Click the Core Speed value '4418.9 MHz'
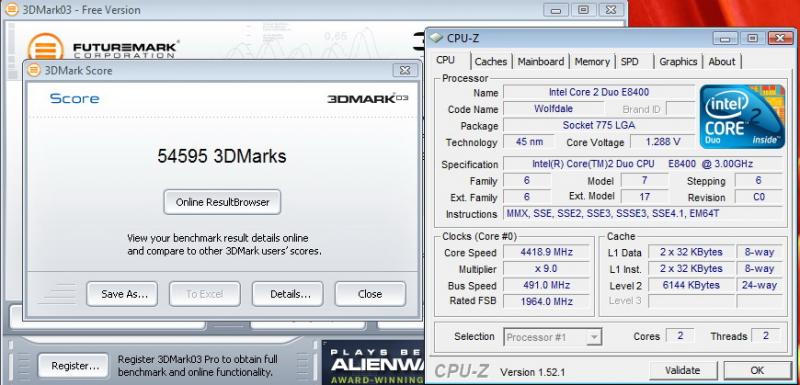Viewport: 800px width, 385px height. pyautogui.click(x=546, y=252)
